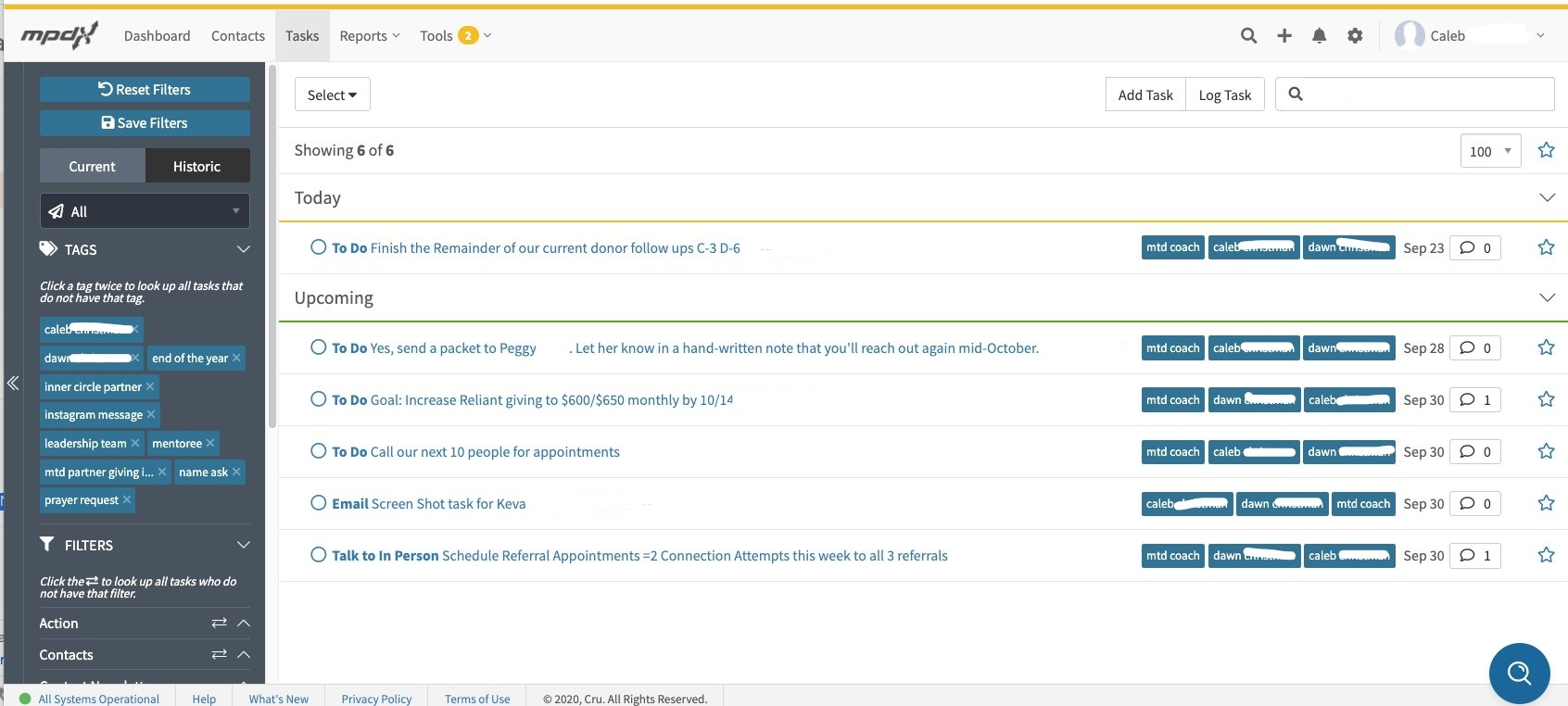
Task: Remove the 'prayer request' tag
Action: (x=127, y=500)
